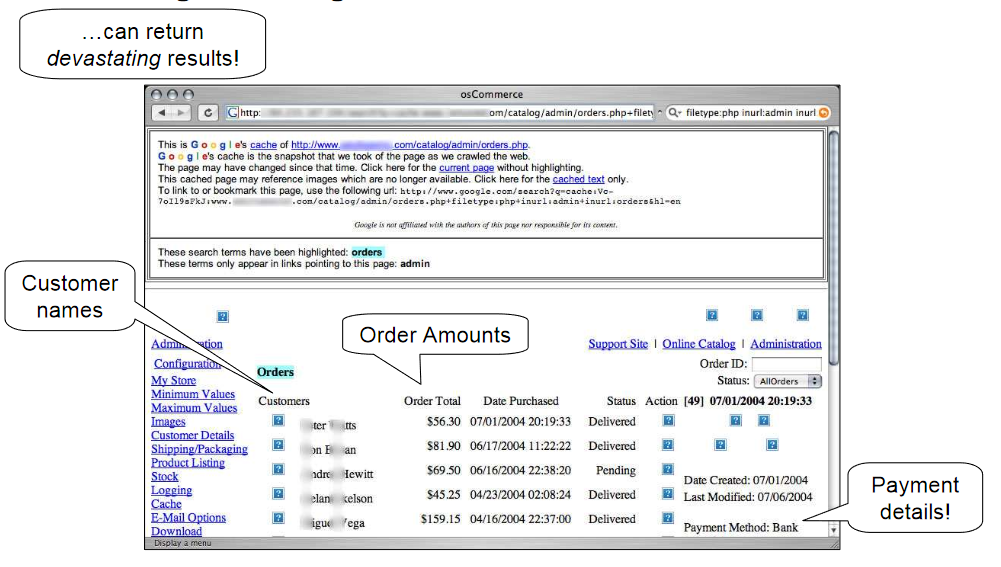
Task: Open the Support Site link
Action: (x=618, y=344)
